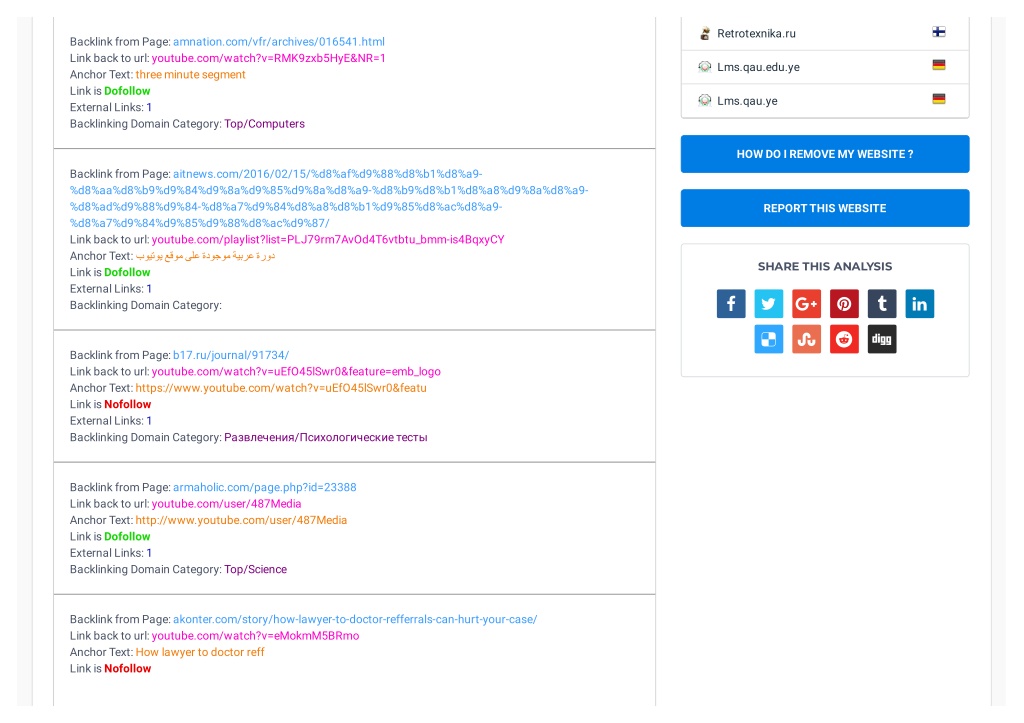Click Dofollow label in aitnews.com entry

pos(127,272)
